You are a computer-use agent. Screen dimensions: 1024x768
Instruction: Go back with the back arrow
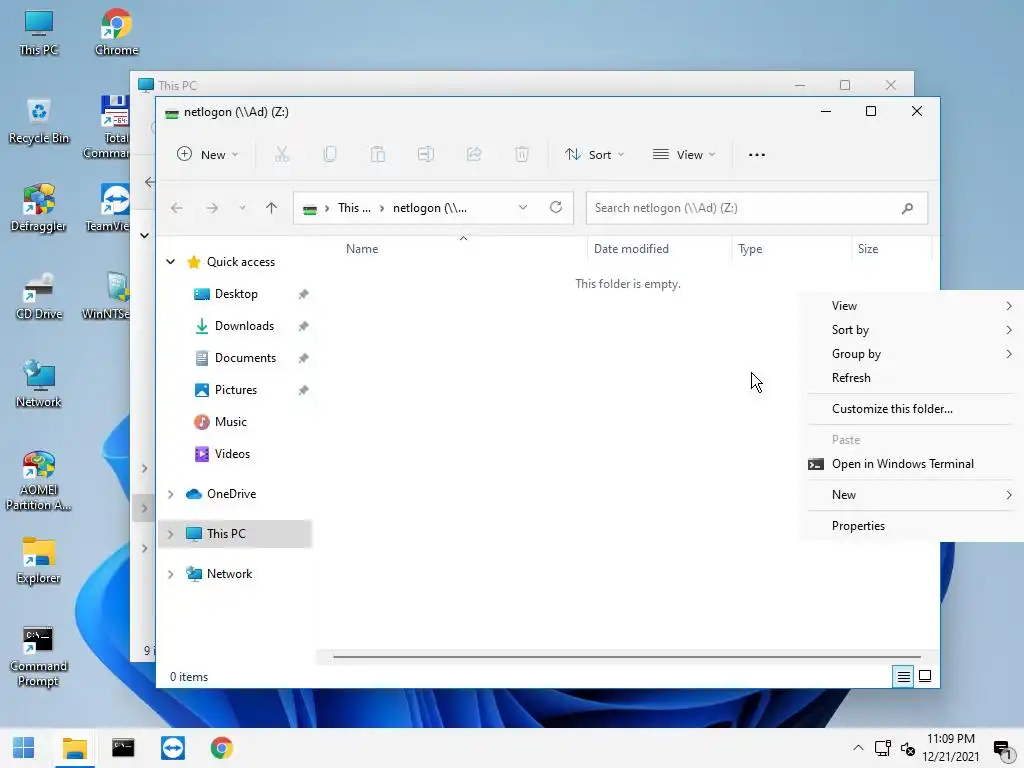[x=176, y=208]
